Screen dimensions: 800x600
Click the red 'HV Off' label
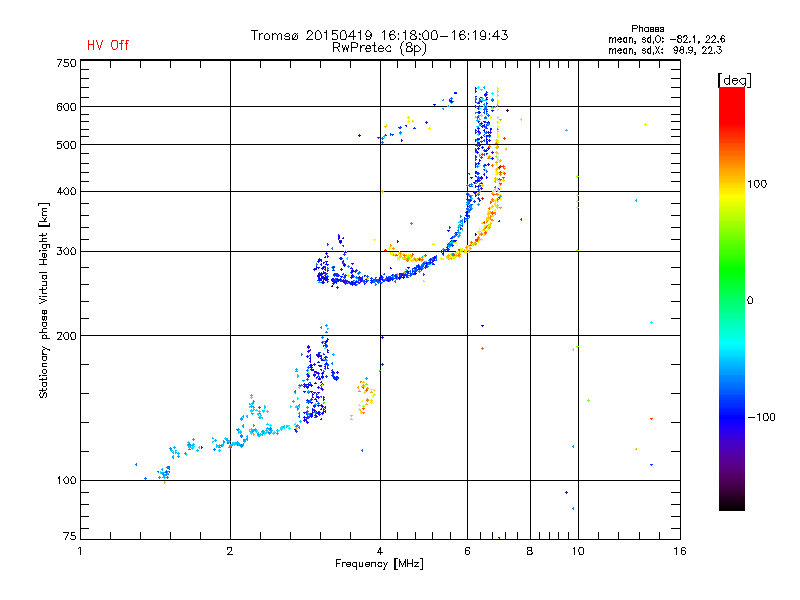coord(108,45)
